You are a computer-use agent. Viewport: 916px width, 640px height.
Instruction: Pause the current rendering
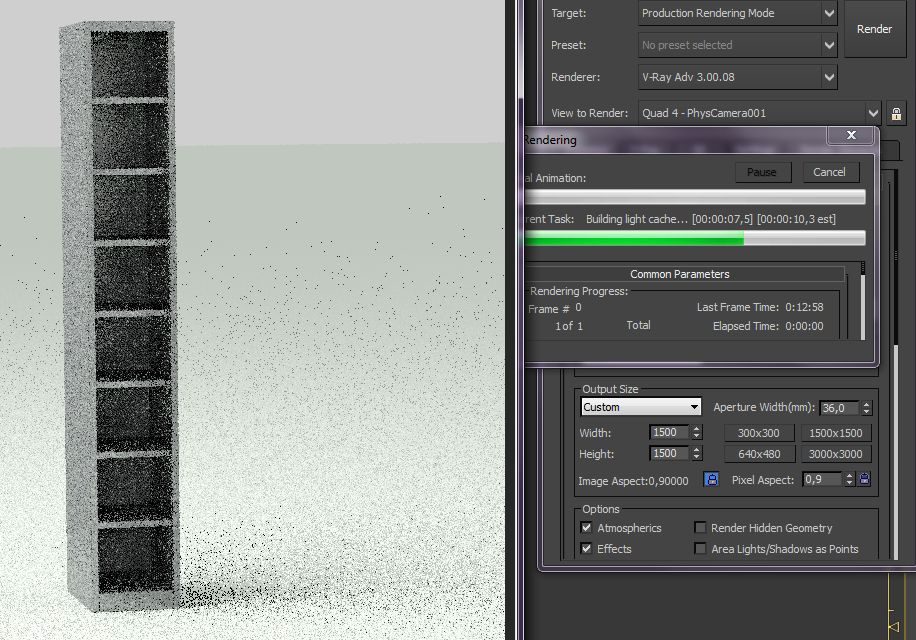762,172
